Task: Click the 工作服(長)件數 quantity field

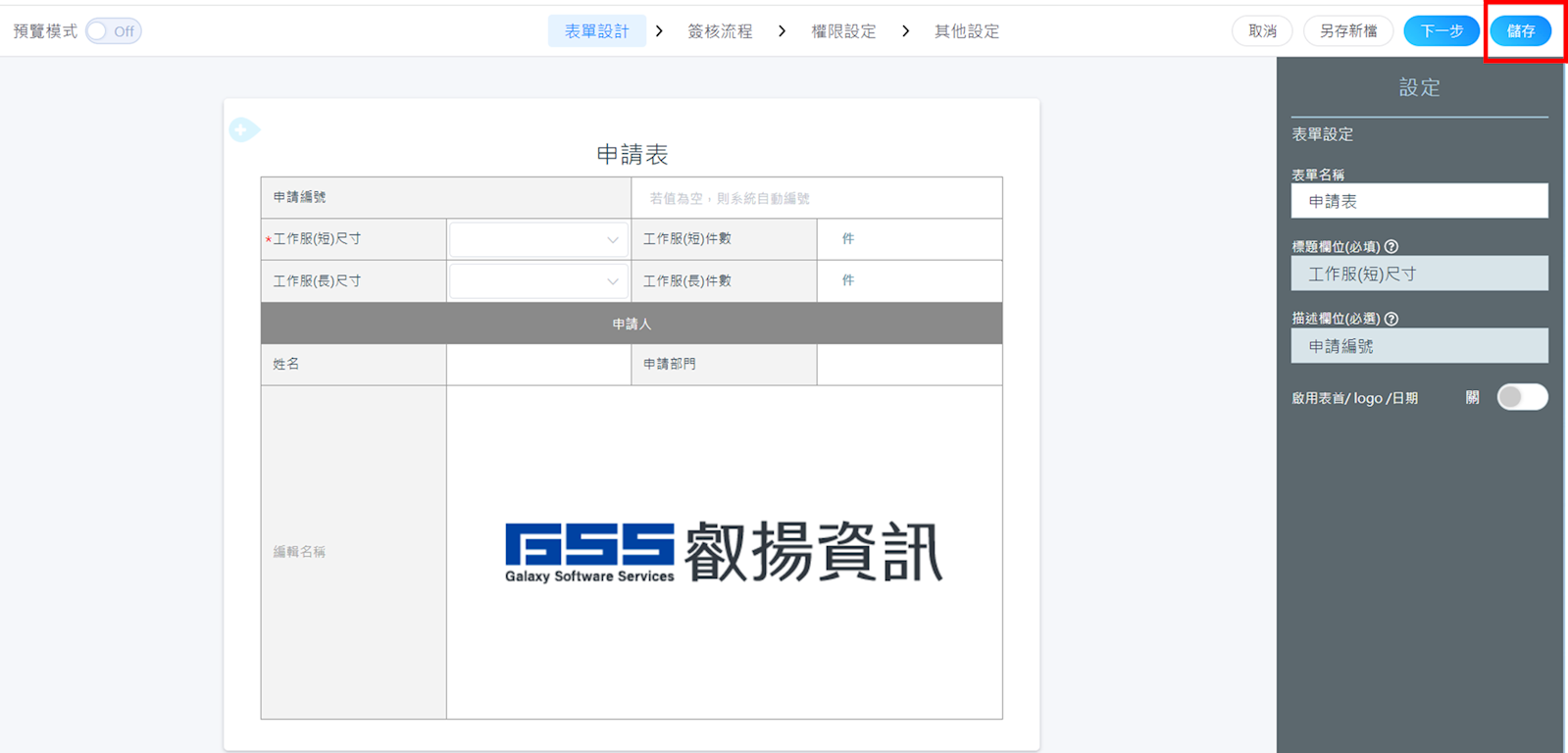Action: [x=910, y=281]
